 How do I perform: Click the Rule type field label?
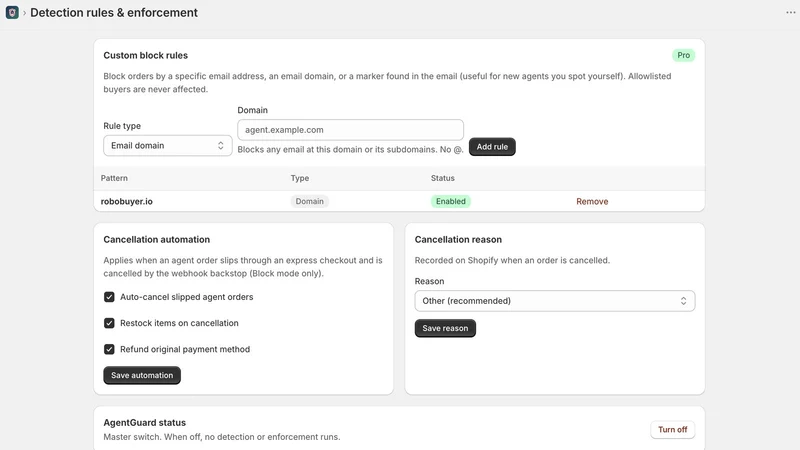(x=122, y=126)
